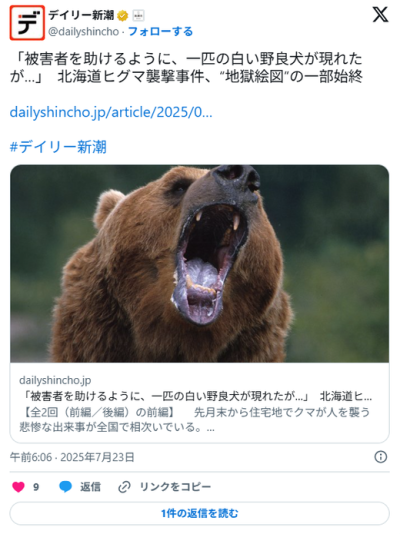
Task: Open the デイリー新潮 account name
Action: tap(81, 15)
